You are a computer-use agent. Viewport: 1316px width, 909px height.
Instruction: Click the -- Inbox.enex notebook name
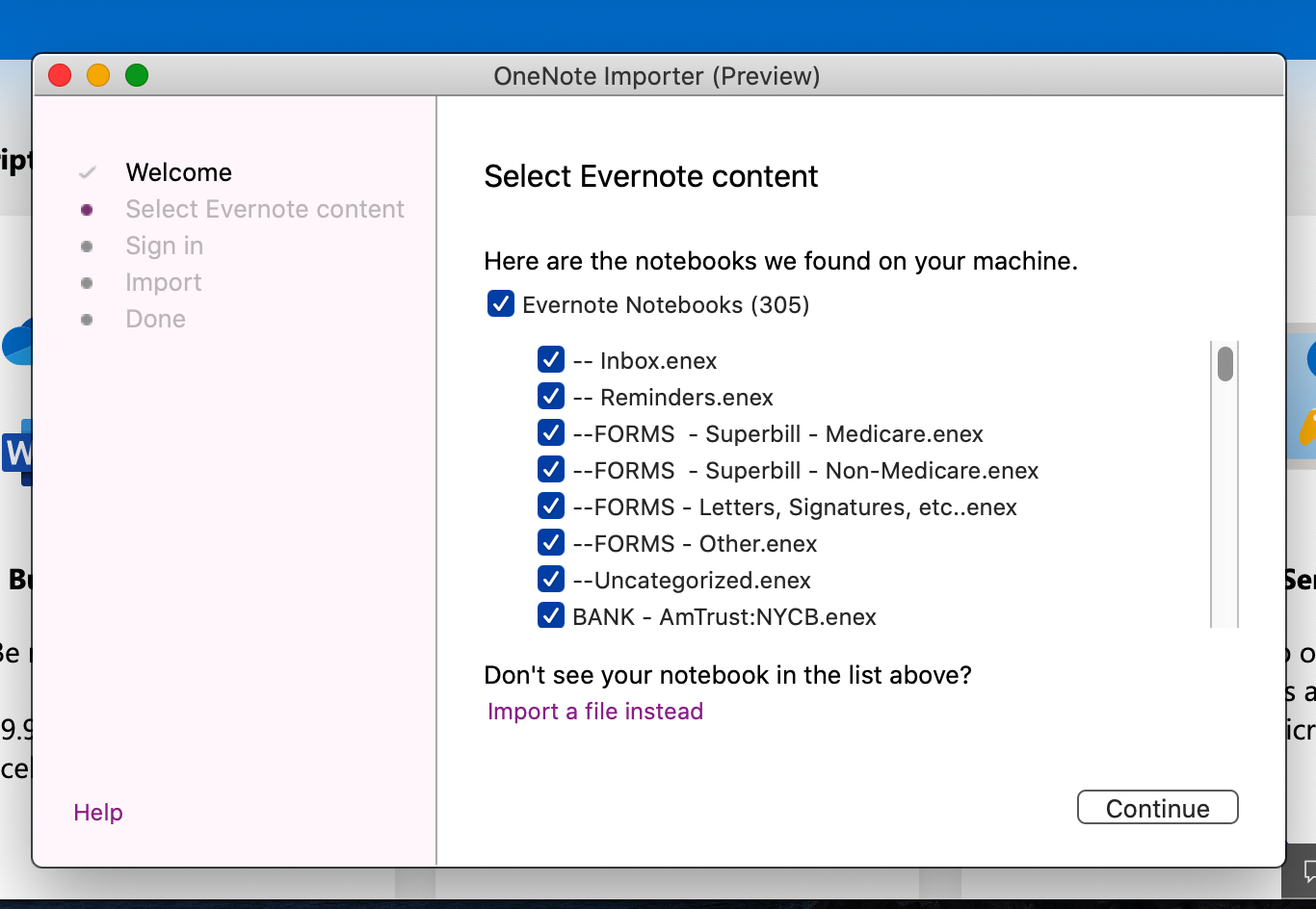click(645, 361)
